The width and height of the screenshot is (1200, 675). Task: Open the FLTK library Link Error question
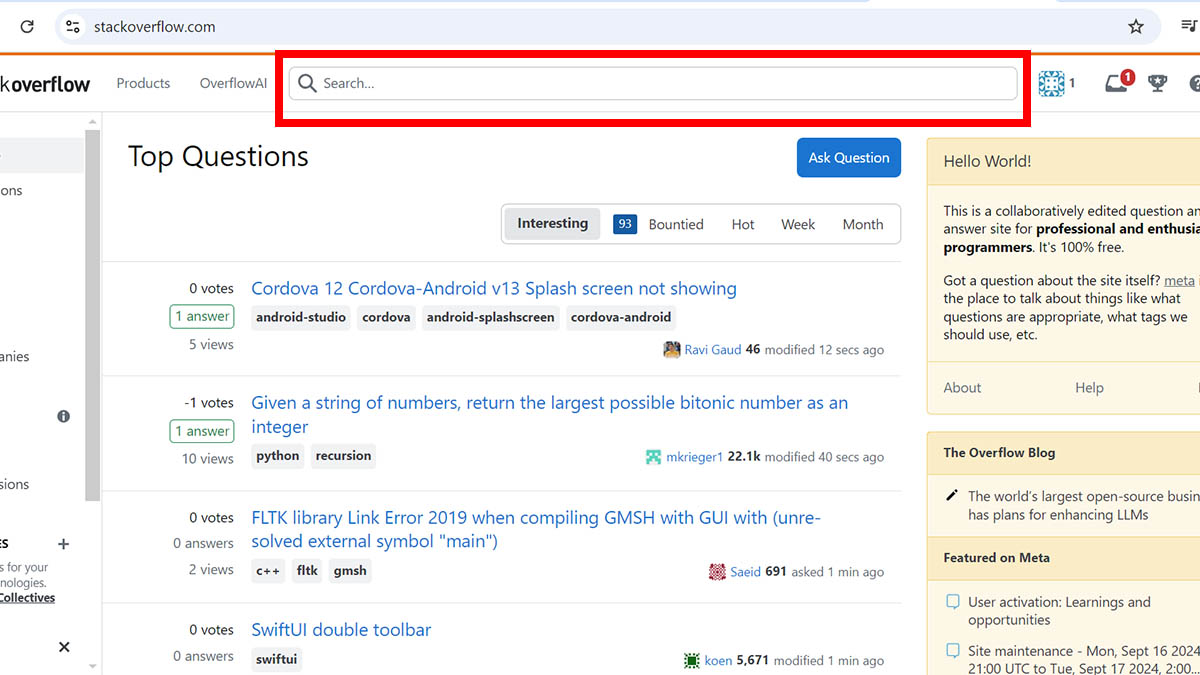click(536, 530)
